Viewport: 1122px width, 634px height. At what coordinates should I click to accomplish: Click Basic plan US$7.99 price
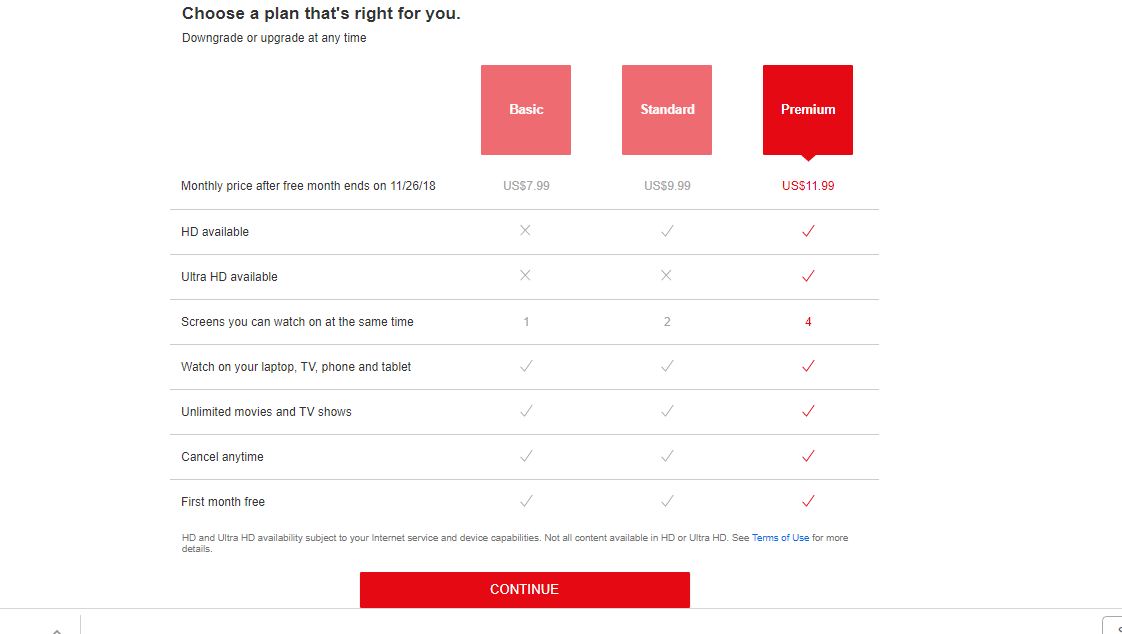[x=526, y=185]
